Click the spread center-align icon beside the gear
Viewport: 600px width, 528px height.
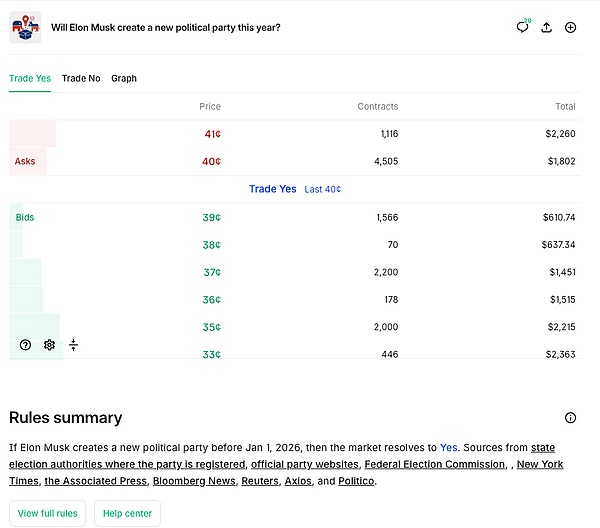74,345
